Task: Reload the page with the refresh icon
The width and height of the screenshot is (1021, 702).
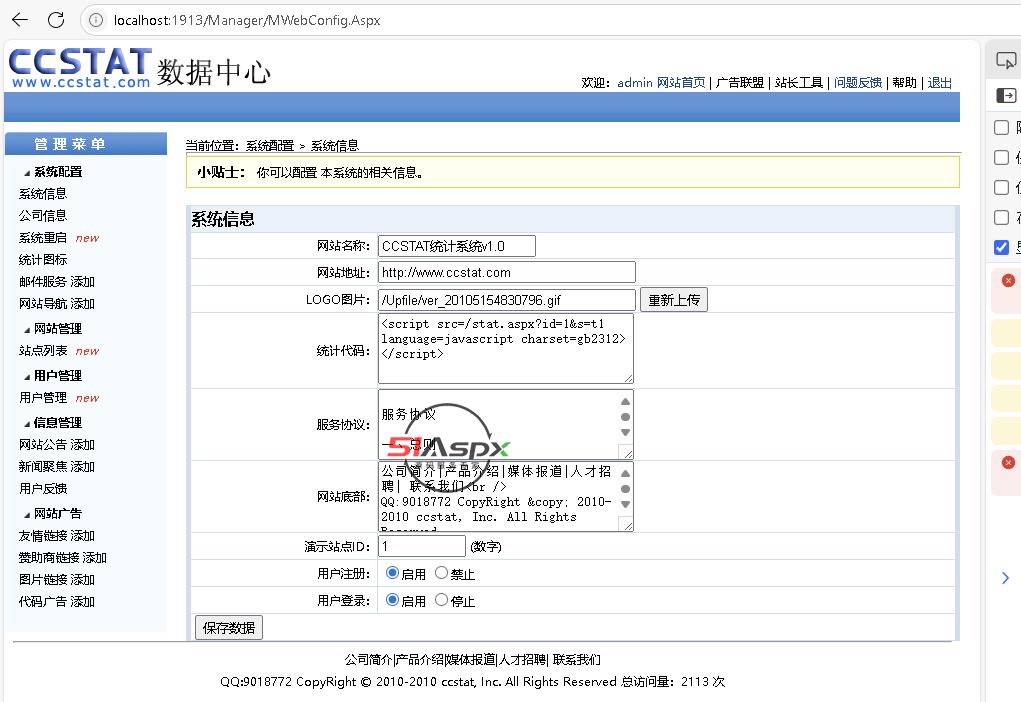Action: coord(56,20)
